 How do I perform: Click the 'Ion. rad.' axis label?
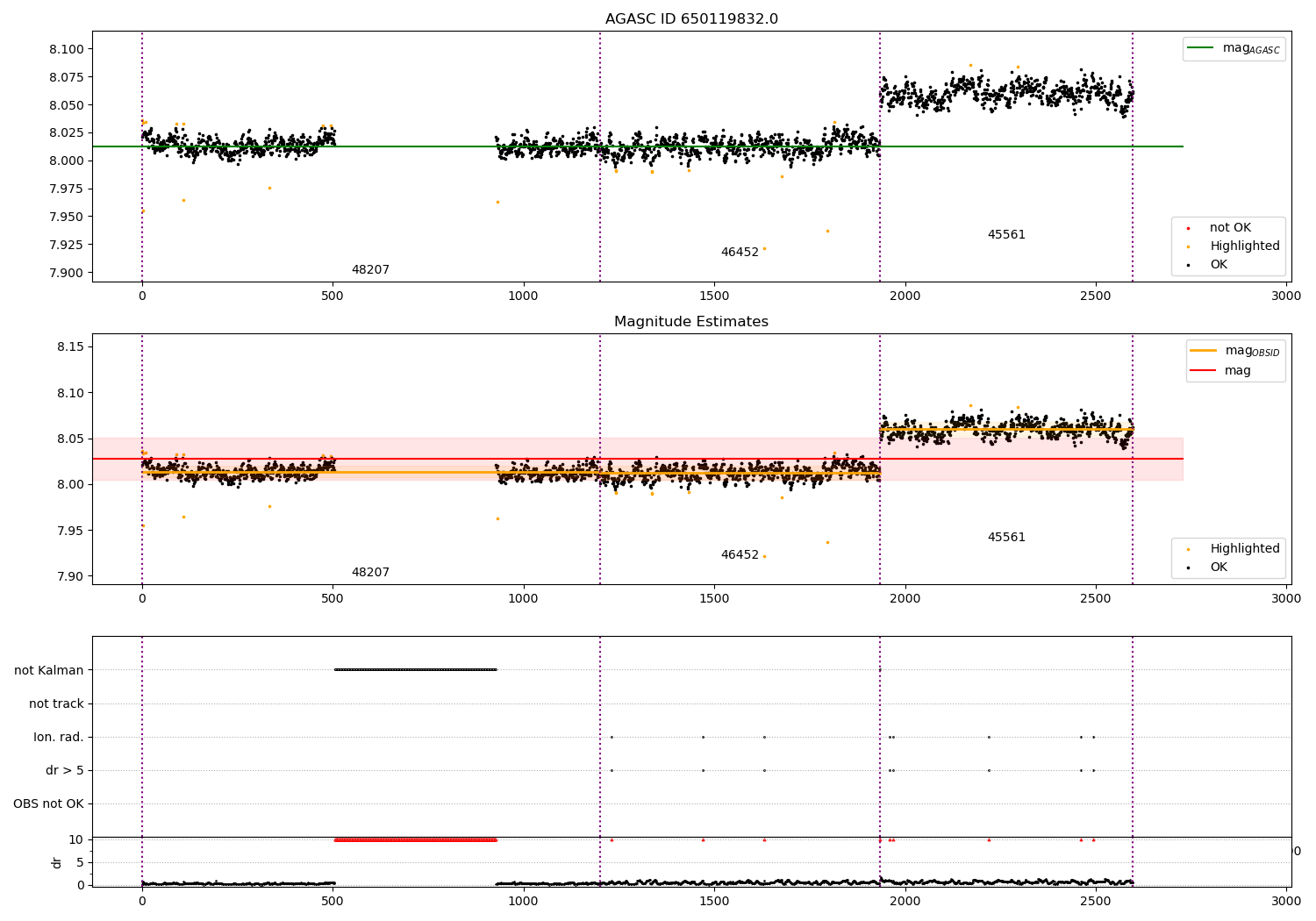click(59, 738)
